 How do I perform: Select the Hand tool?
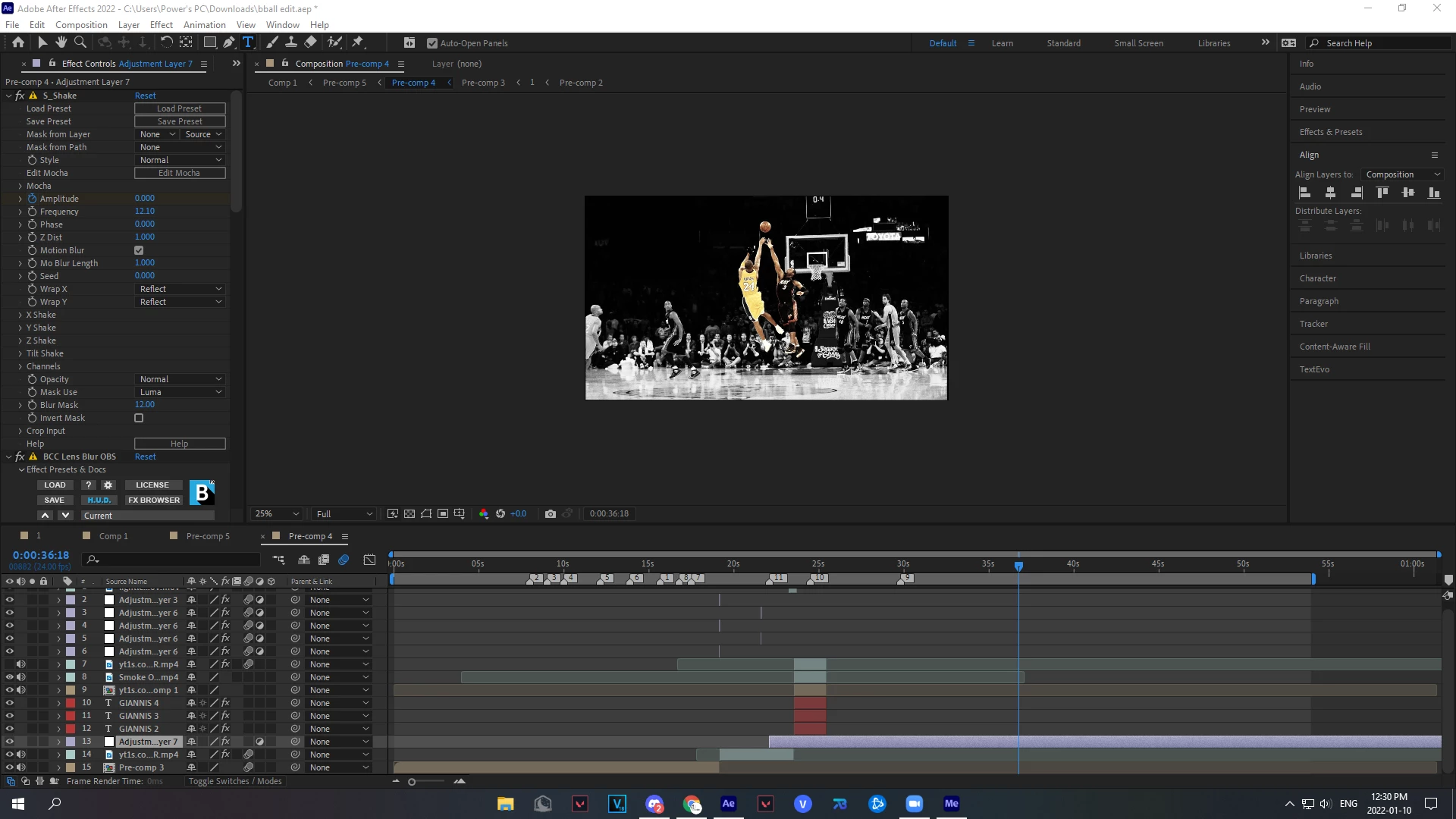(61, 42)
